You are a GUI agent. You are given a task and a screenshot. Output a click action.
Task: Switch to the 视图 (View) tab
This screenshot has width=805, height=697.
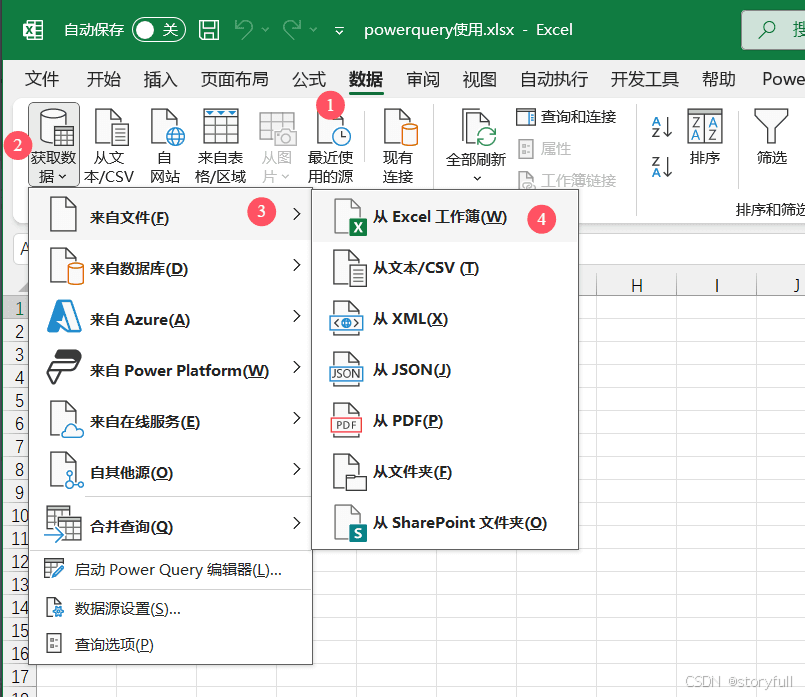coord(480,79)
